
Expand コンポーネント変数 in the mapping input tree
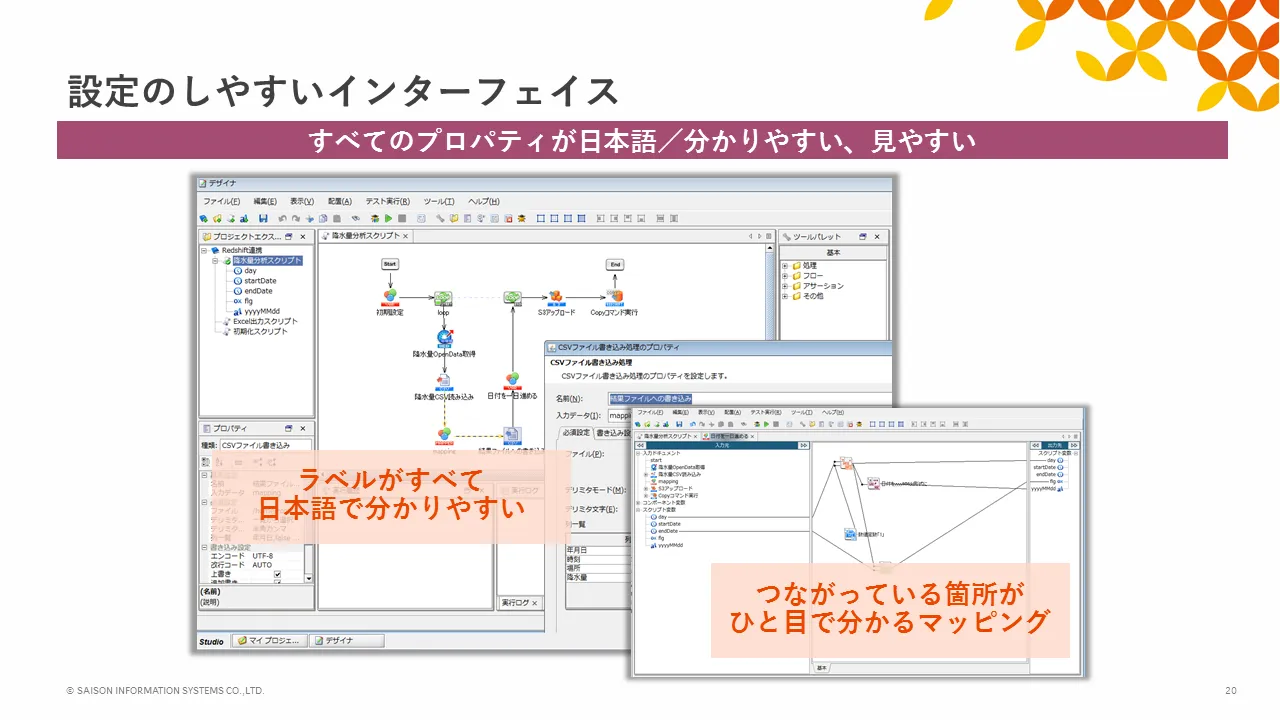point(639,502)
